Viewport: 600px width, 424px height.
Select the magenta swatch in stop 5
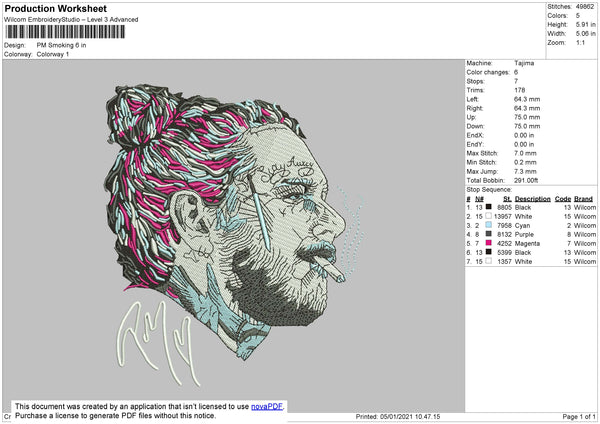click(x=488, y=243)
